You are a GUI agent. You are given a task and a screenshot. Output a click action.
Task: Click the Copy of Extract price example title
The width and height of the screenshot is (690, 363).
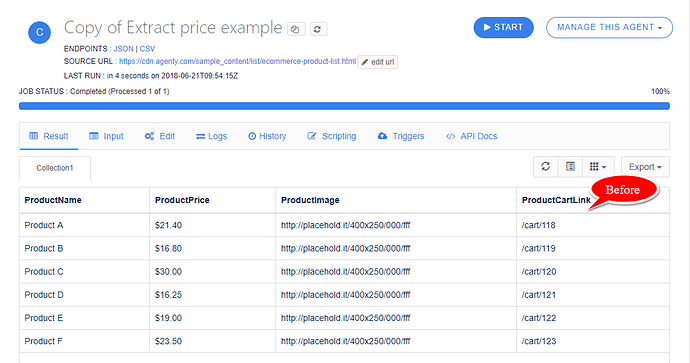[x=173, y=28]
